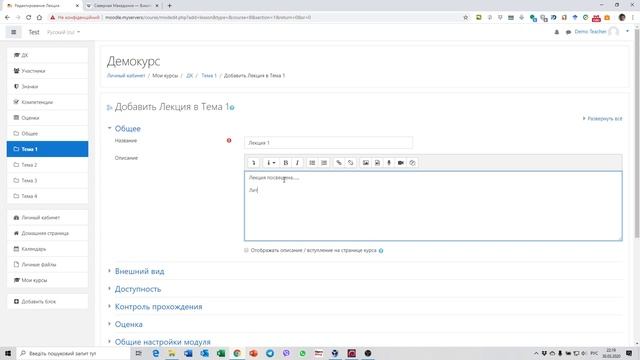The image size is (640, 360).
Task: Toggle the editor's expand toolbar button
Action: [253, 163]
